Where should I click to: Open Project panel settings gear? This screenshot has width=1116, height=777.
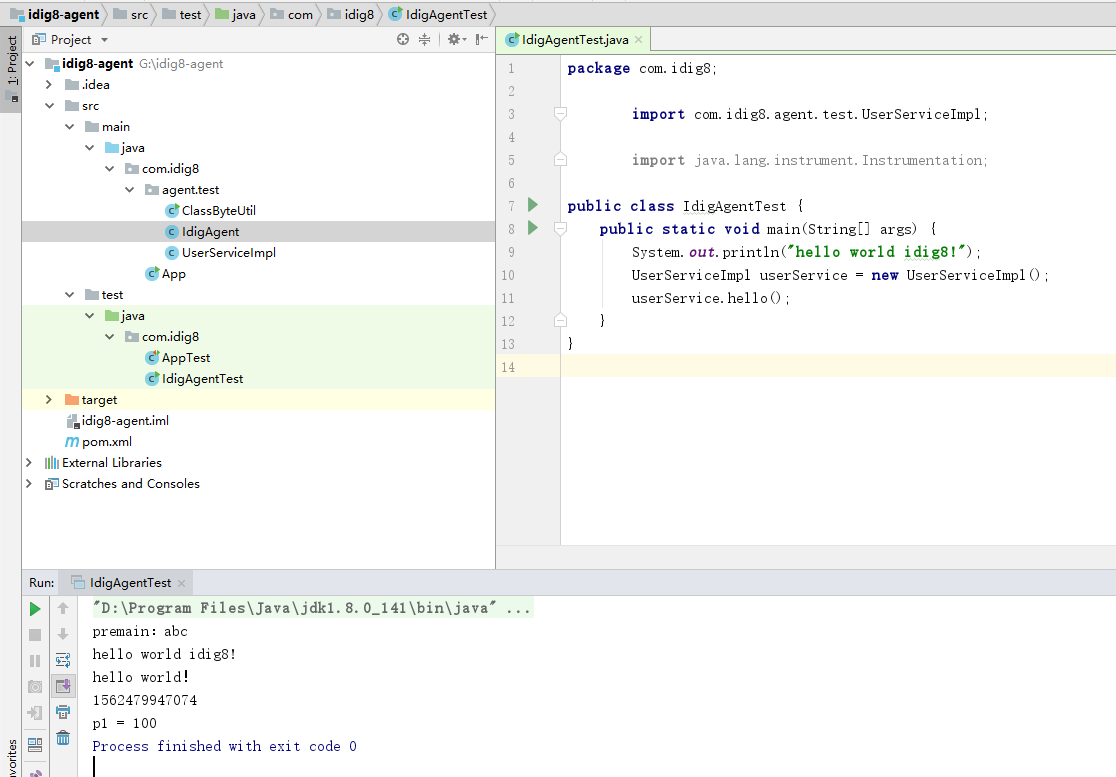coord(454,40)
